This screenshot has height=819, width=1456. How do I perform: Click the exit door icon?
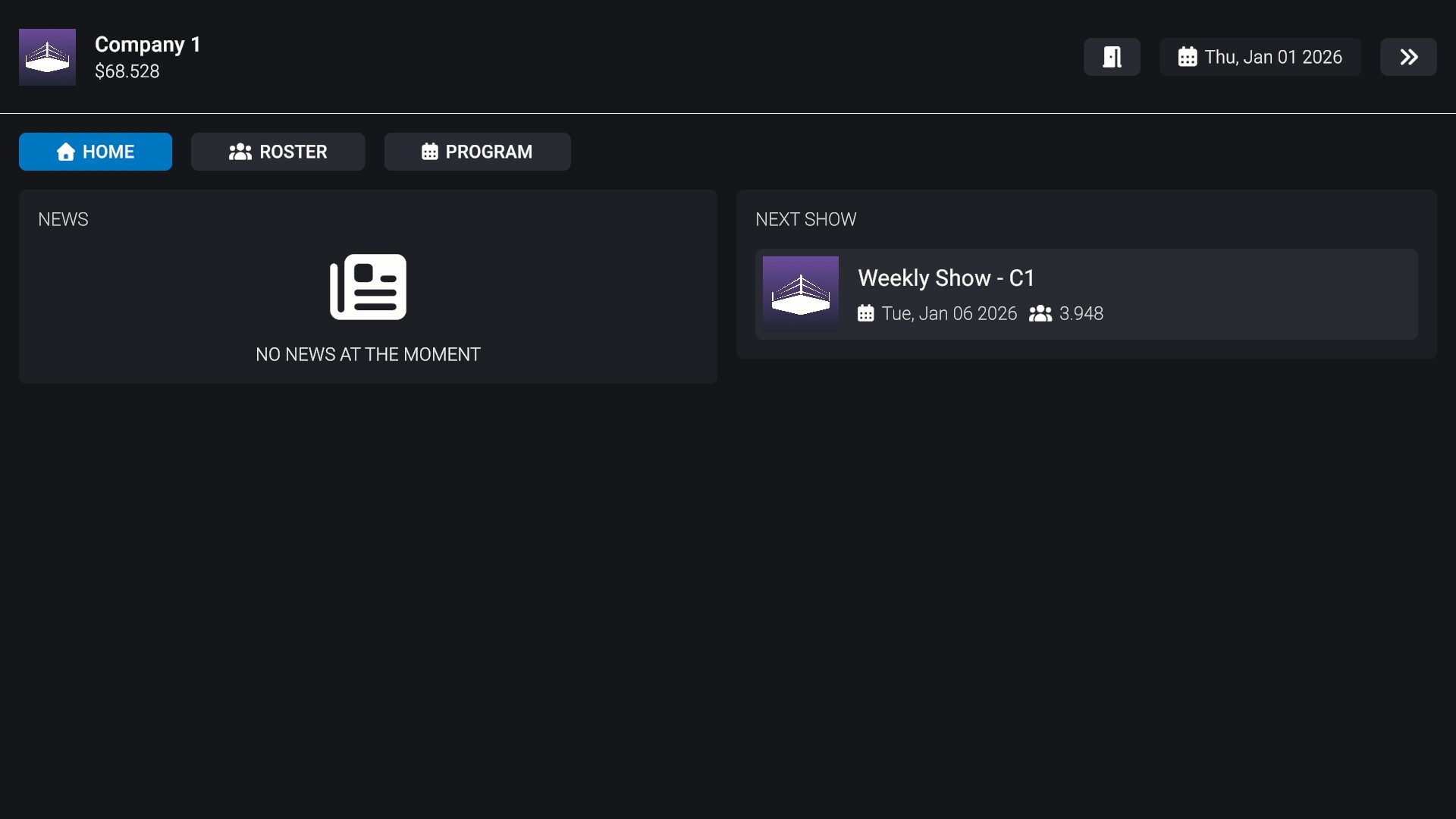(x=1112, y=56)
